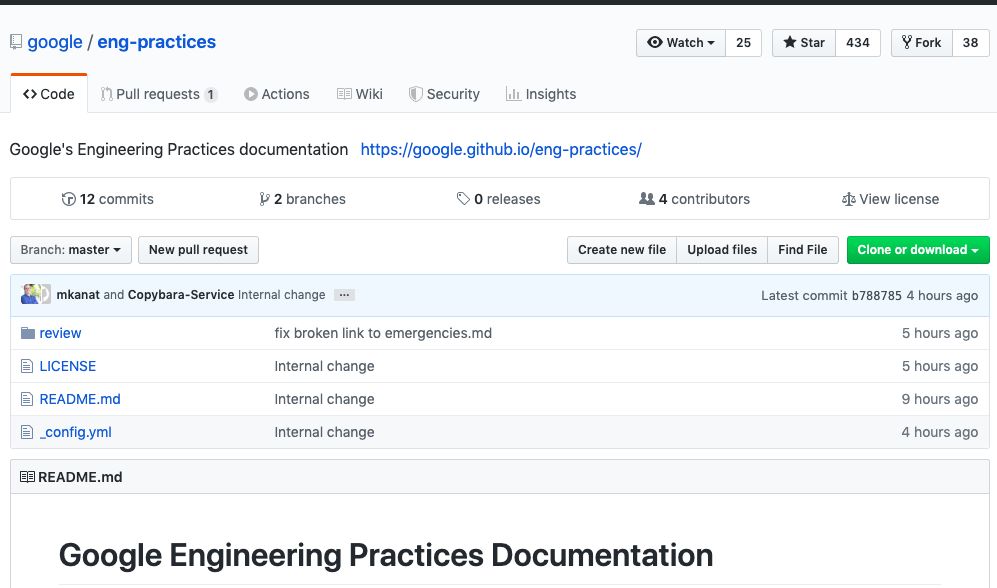Screen dimensions: 997x588
Task: Open the Watch dropdown
Action: [681, 43]
